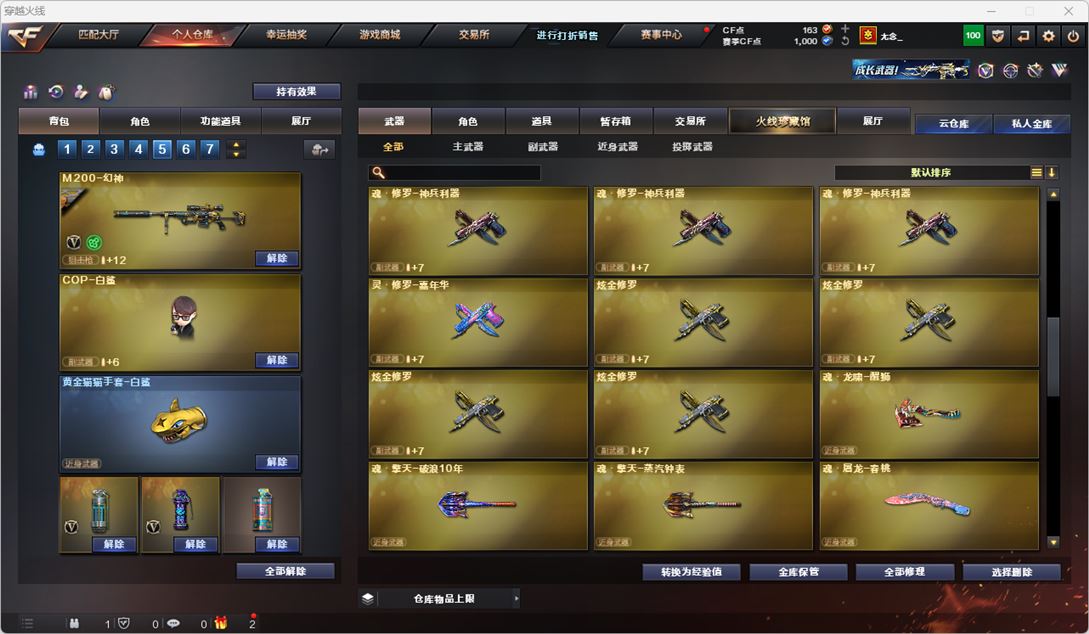
Task: Open the 幸运抽奖 top menu
Action: click(x=286, y=35)
